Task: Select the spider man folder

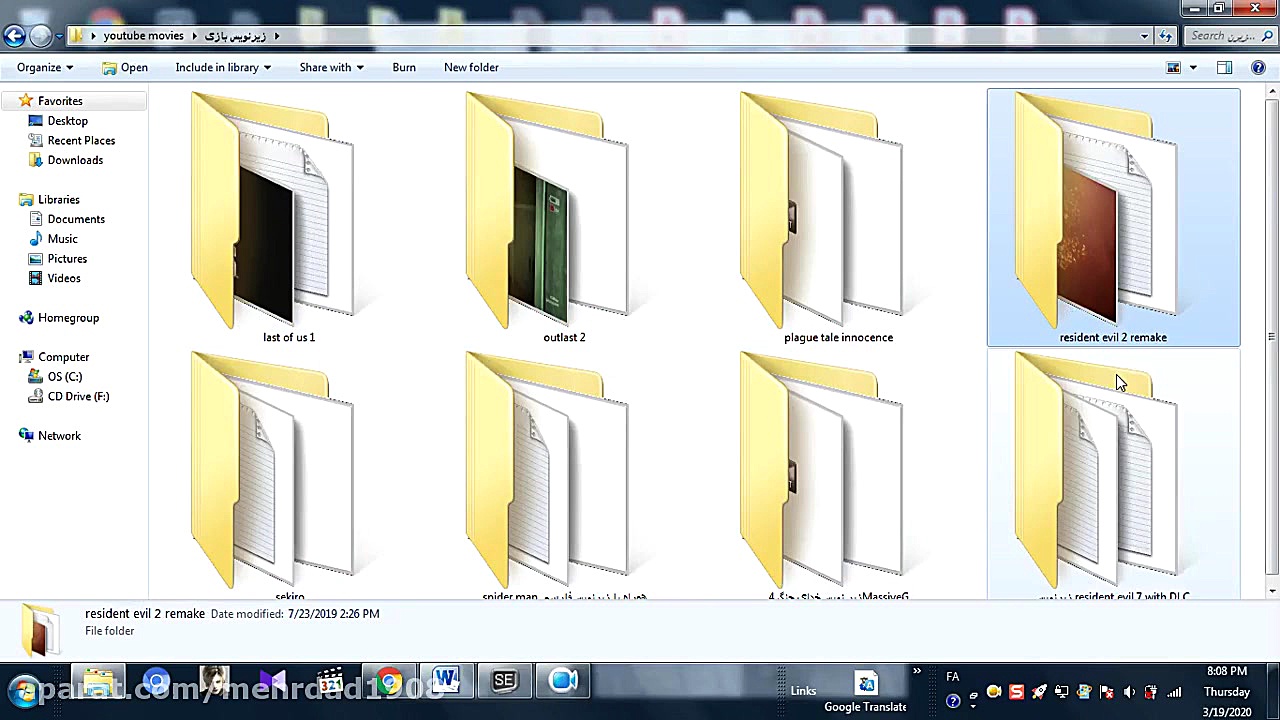Action: [x=564, y=475]
